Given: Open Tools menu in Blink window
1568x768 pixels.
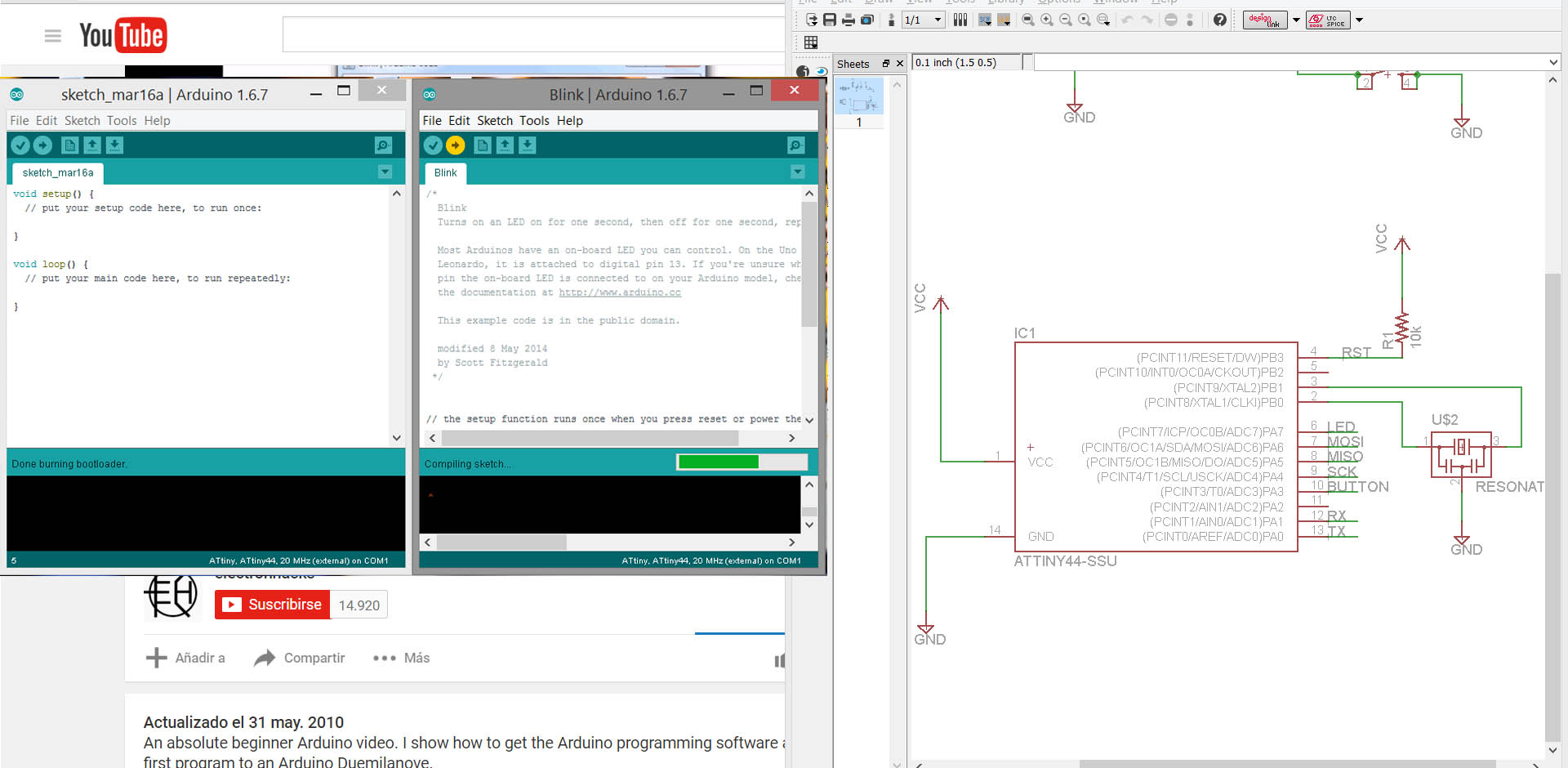Looking at the screenshot, I should (534, 121).
